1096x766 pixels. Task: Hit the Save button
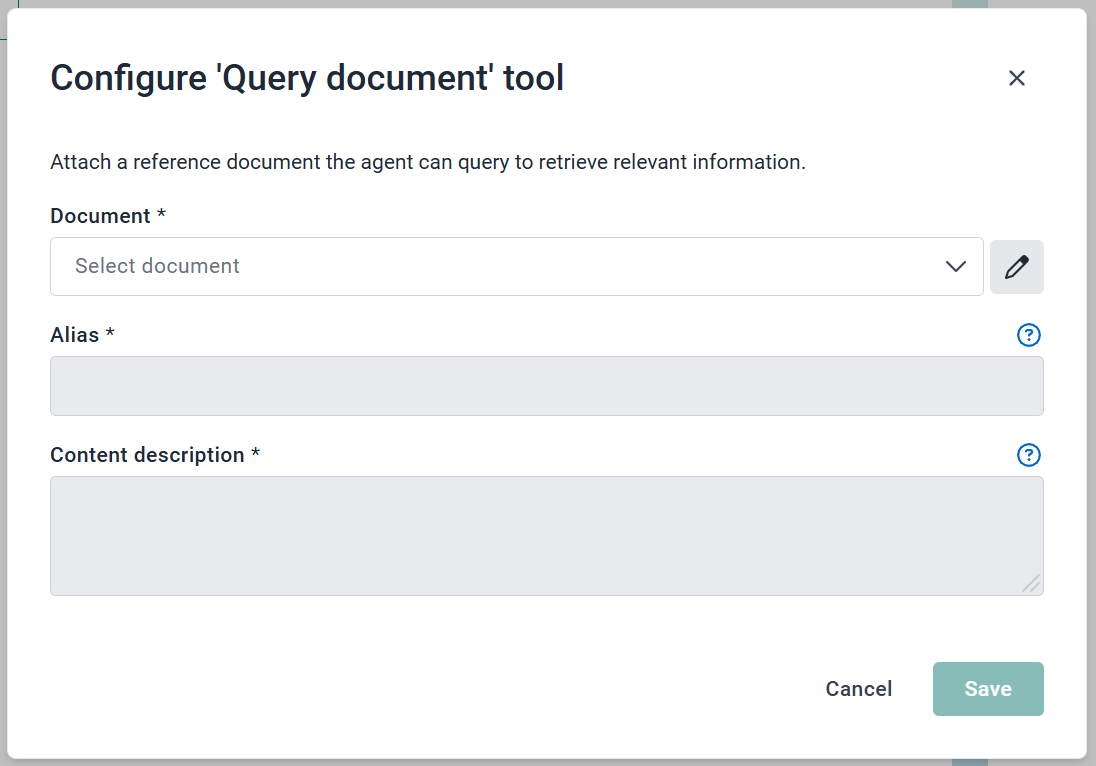click(x=988, y=689)
